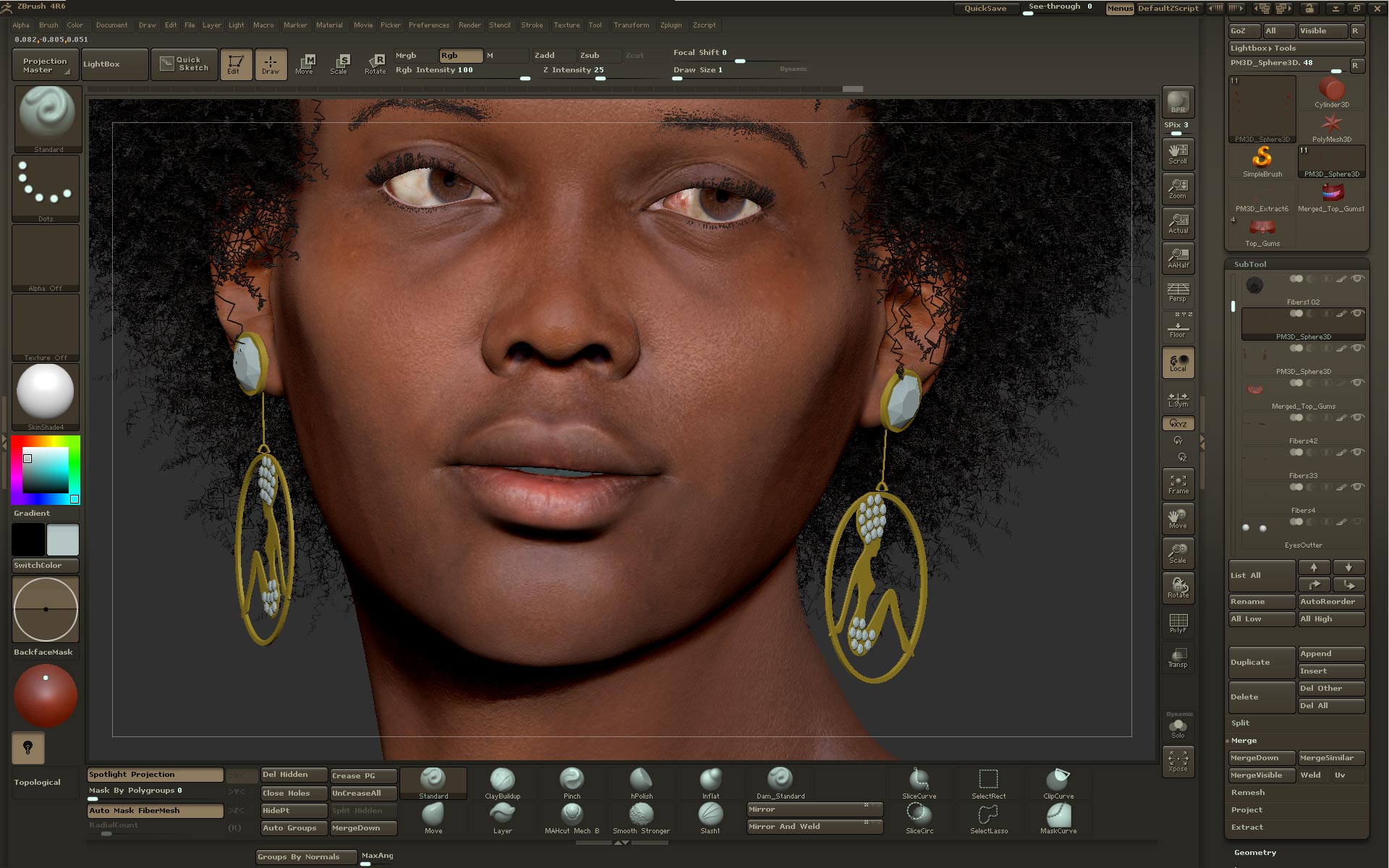Select the Scroll canvas tool
The image size is (1389, 868).
(x=1178, y=153)
